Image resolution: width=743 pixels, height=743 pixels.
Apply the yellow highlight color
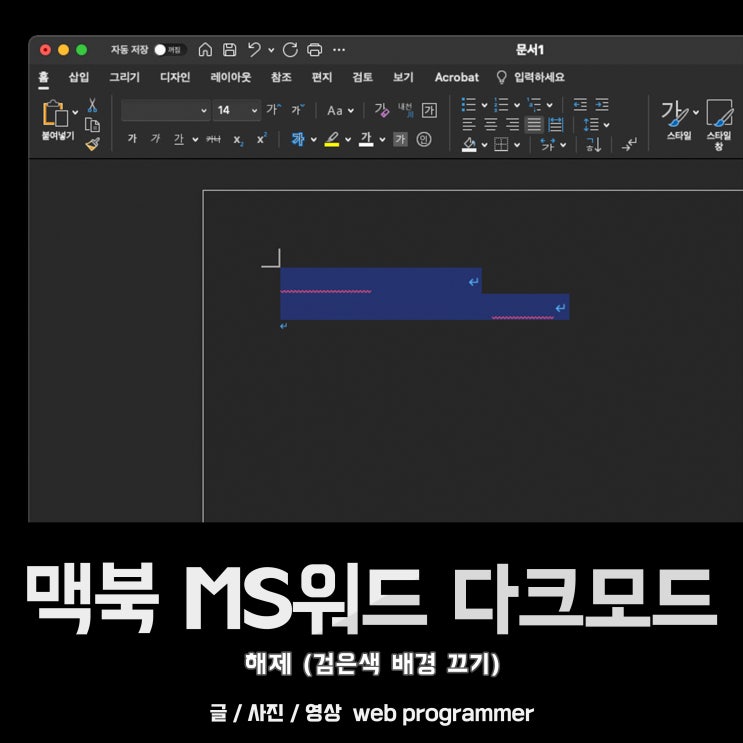(x=332, y=139)
